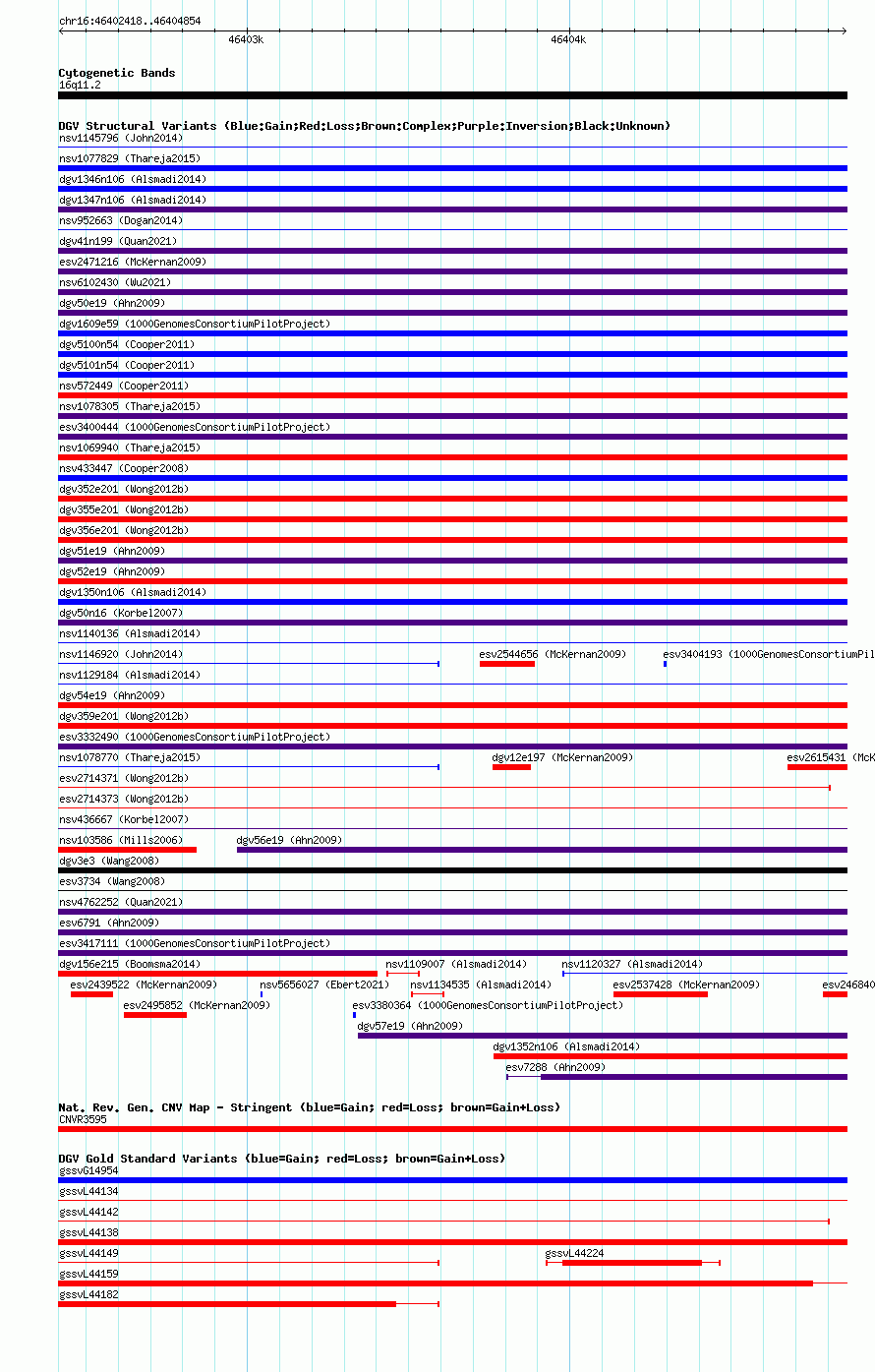
Task: Click the 46404k ruler tick label
Action: coord(568,40)
